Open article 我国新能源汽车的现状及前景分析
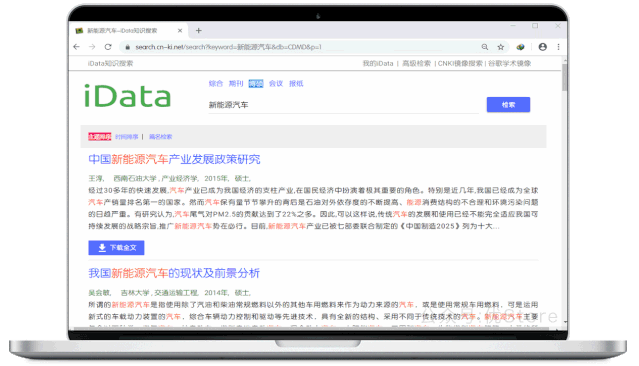 click(x=174, y=273)
